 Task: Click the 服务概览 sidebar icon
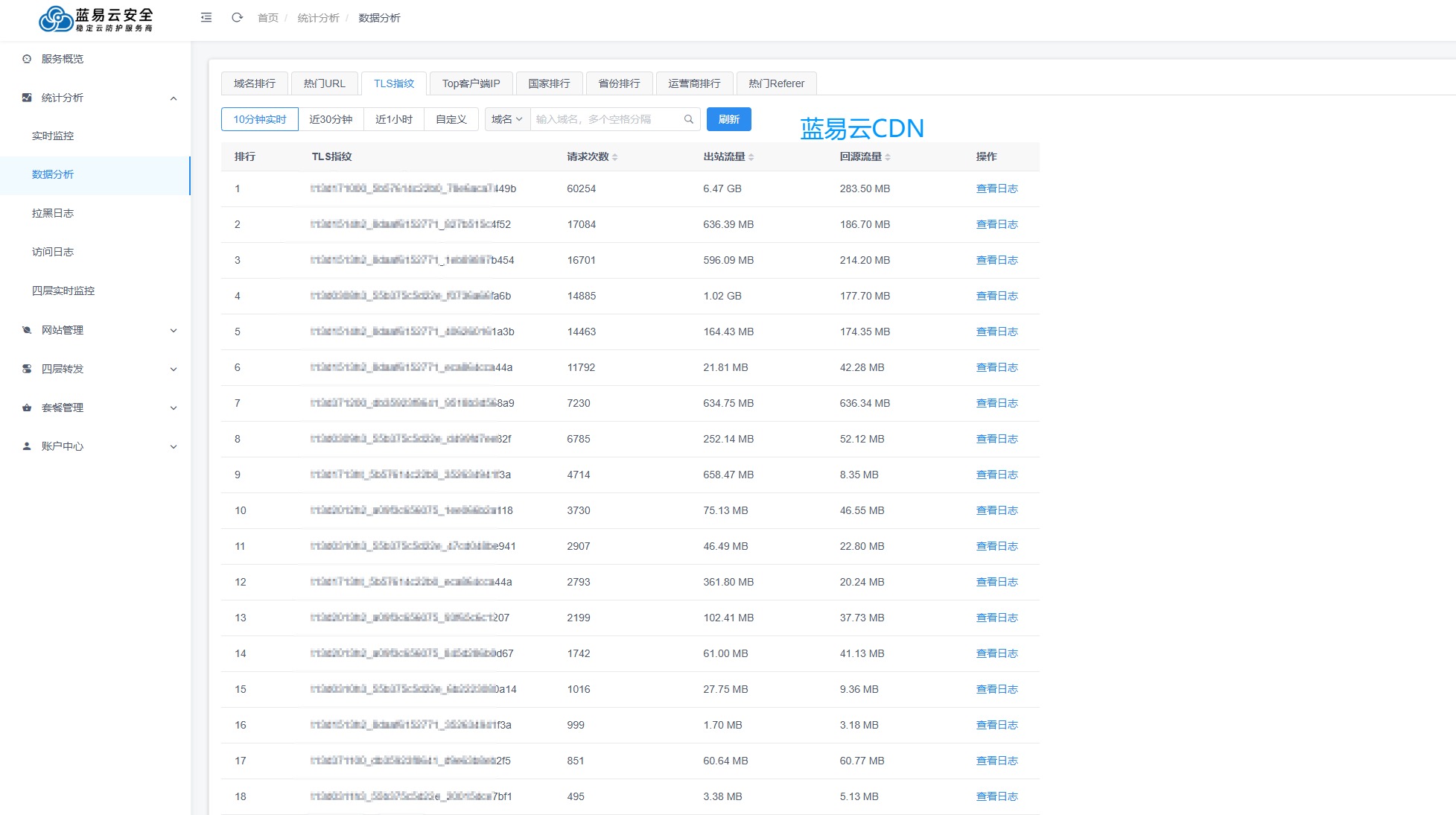click(x=27, y=59)
